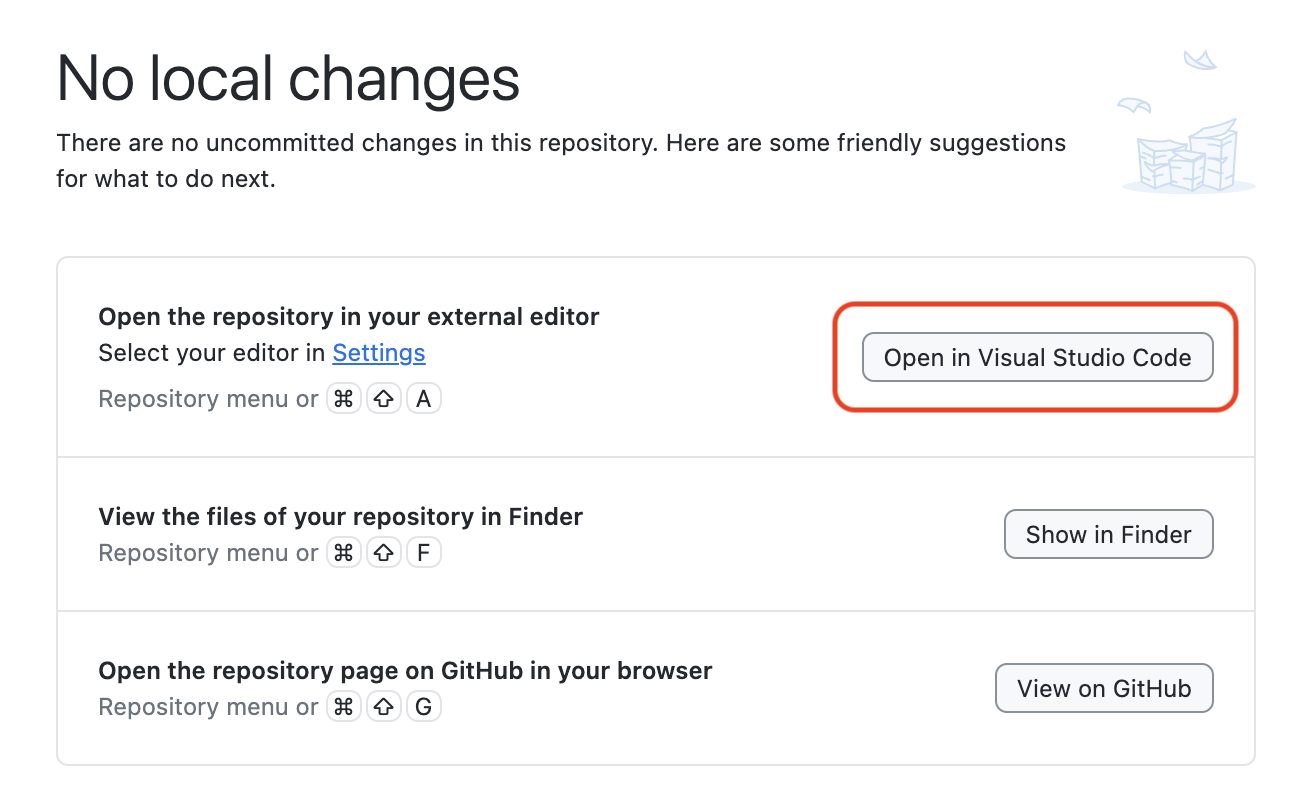Click the Open in Visual Studio Code button
The image size is (1306, 802).
[x=1037, y=357]
